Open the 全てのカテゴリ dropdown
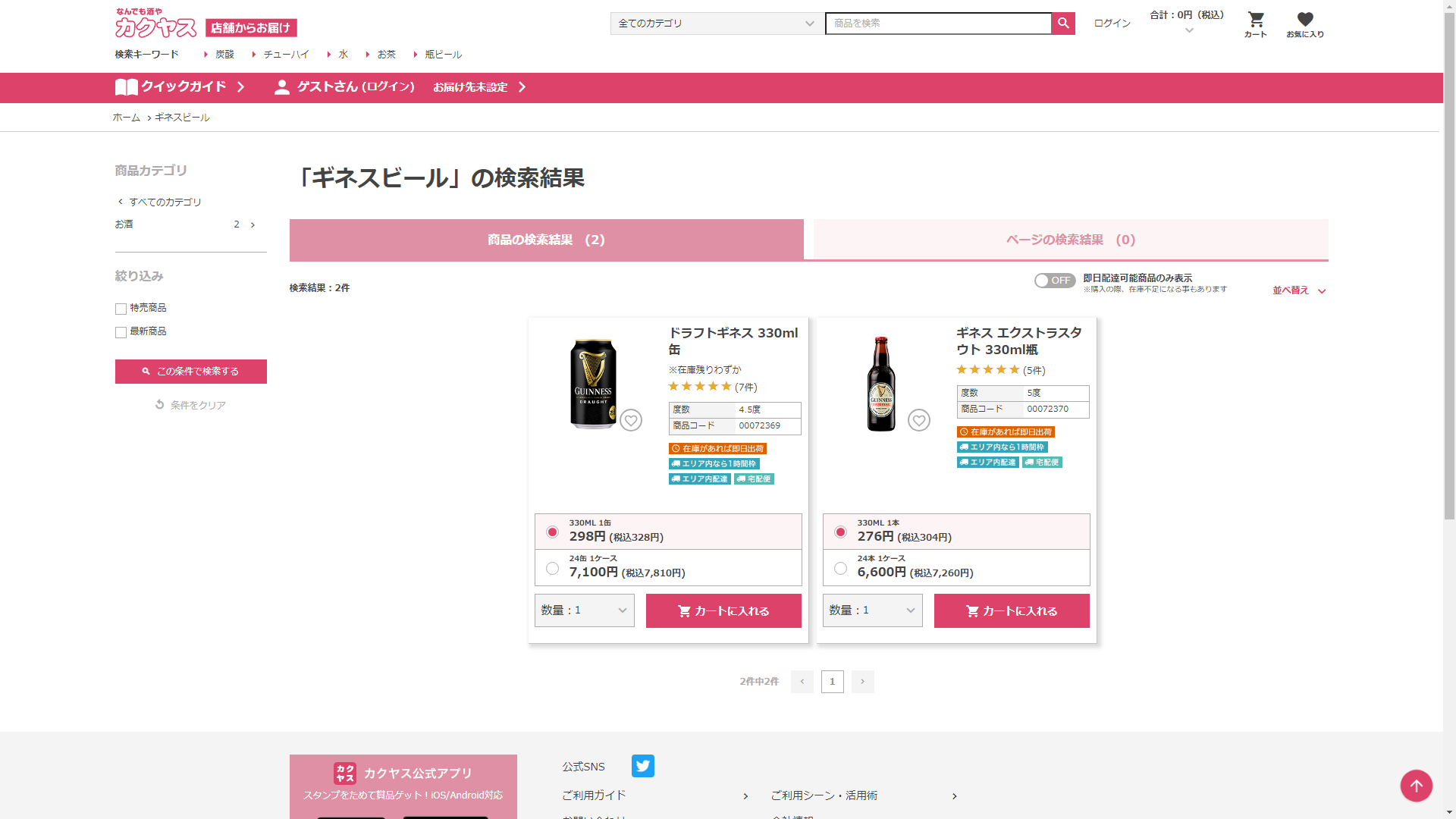1456x819 pixels. pyautogui.click(x=716, y=24)
